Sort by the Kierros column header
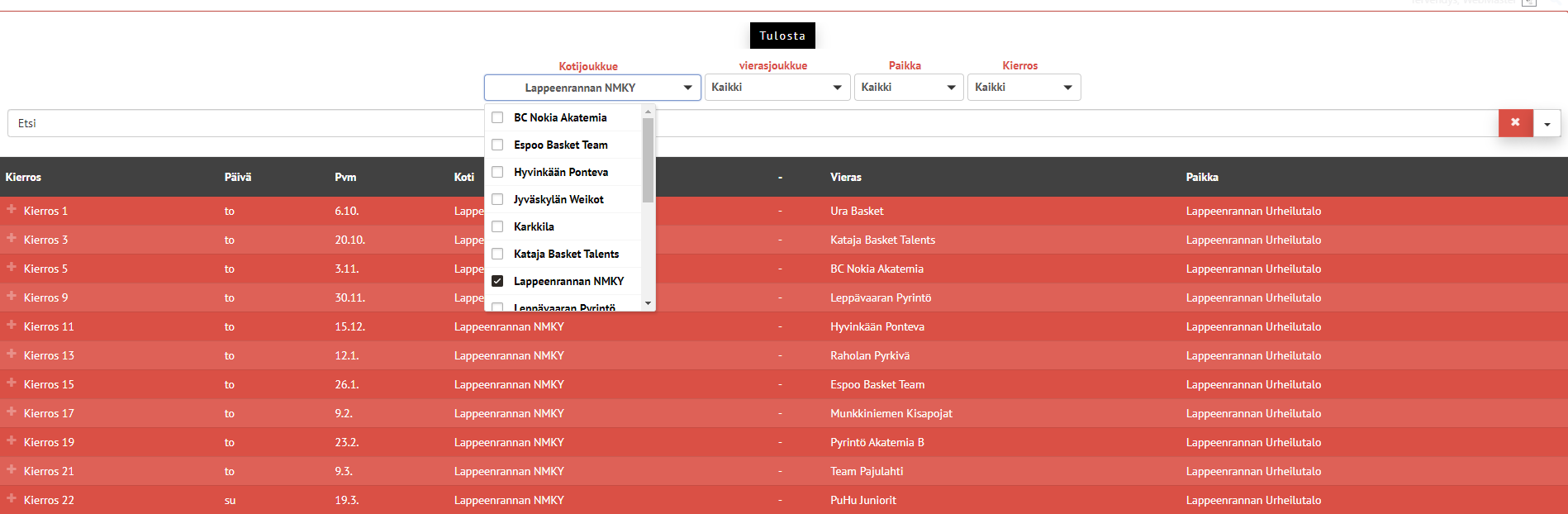1568x514 pixels. [23, 177]
